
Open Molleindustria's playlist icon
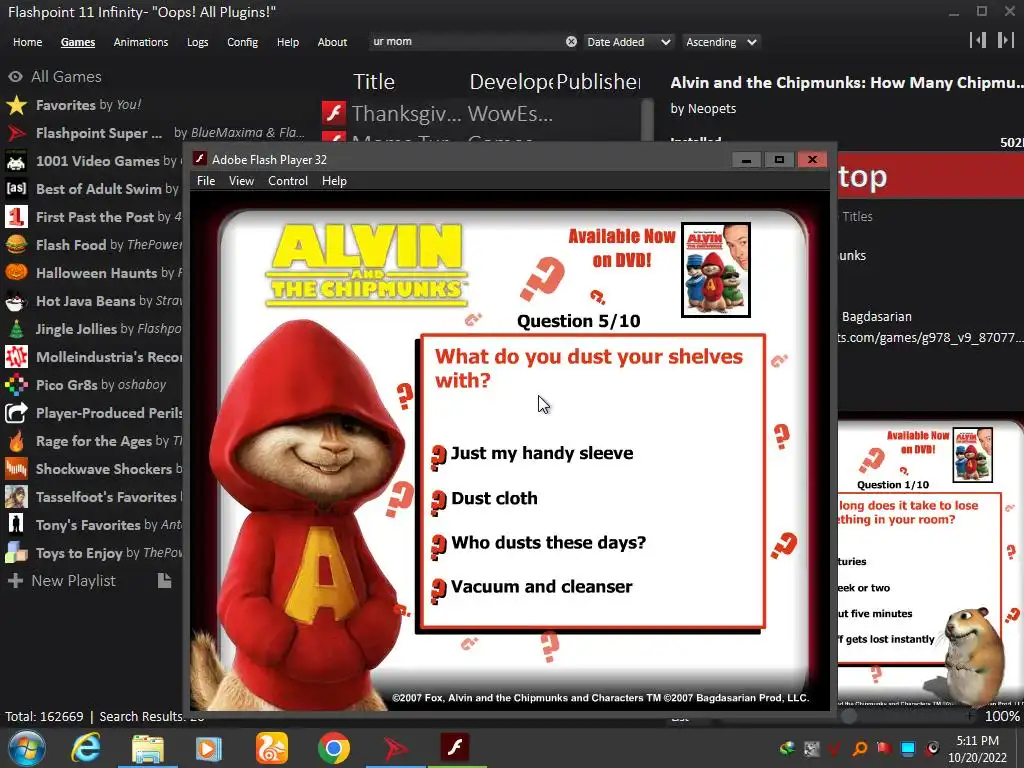pyautogui.click(x=16, y=357)
